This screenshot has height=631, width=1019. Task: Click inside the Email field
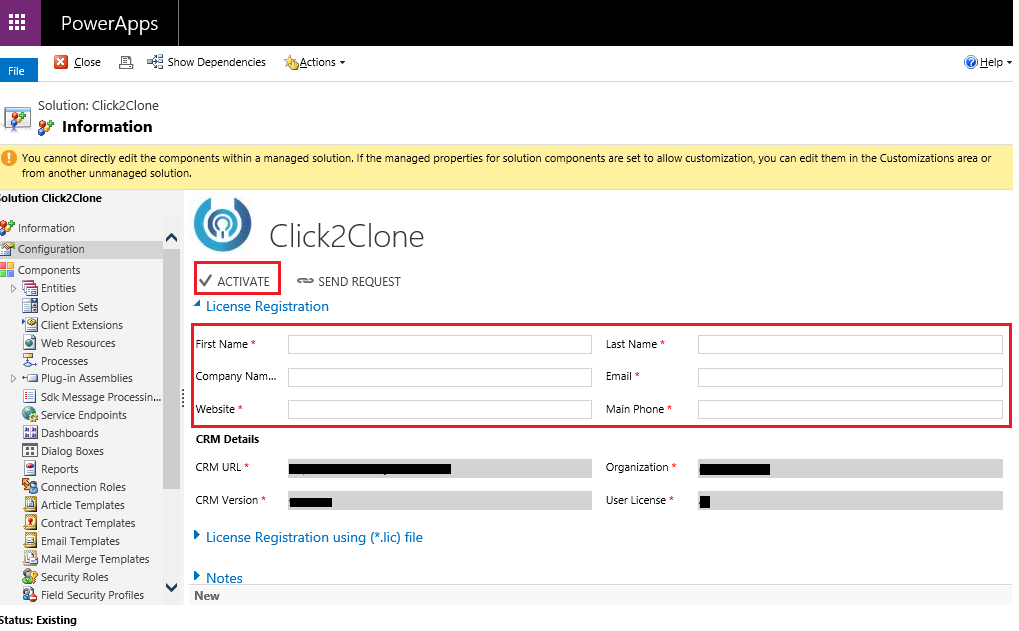pos(850,377)
